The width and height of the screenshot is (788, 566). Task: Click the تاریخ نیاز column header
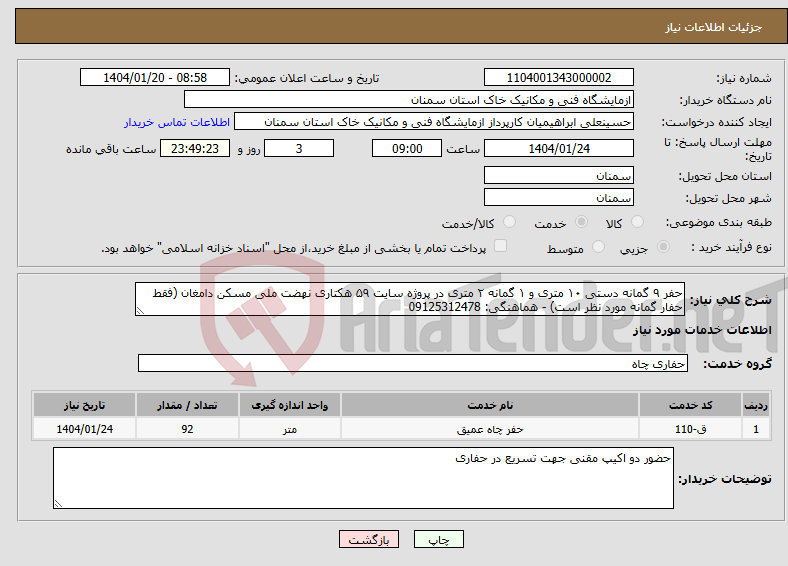click(x=84, y=405)
